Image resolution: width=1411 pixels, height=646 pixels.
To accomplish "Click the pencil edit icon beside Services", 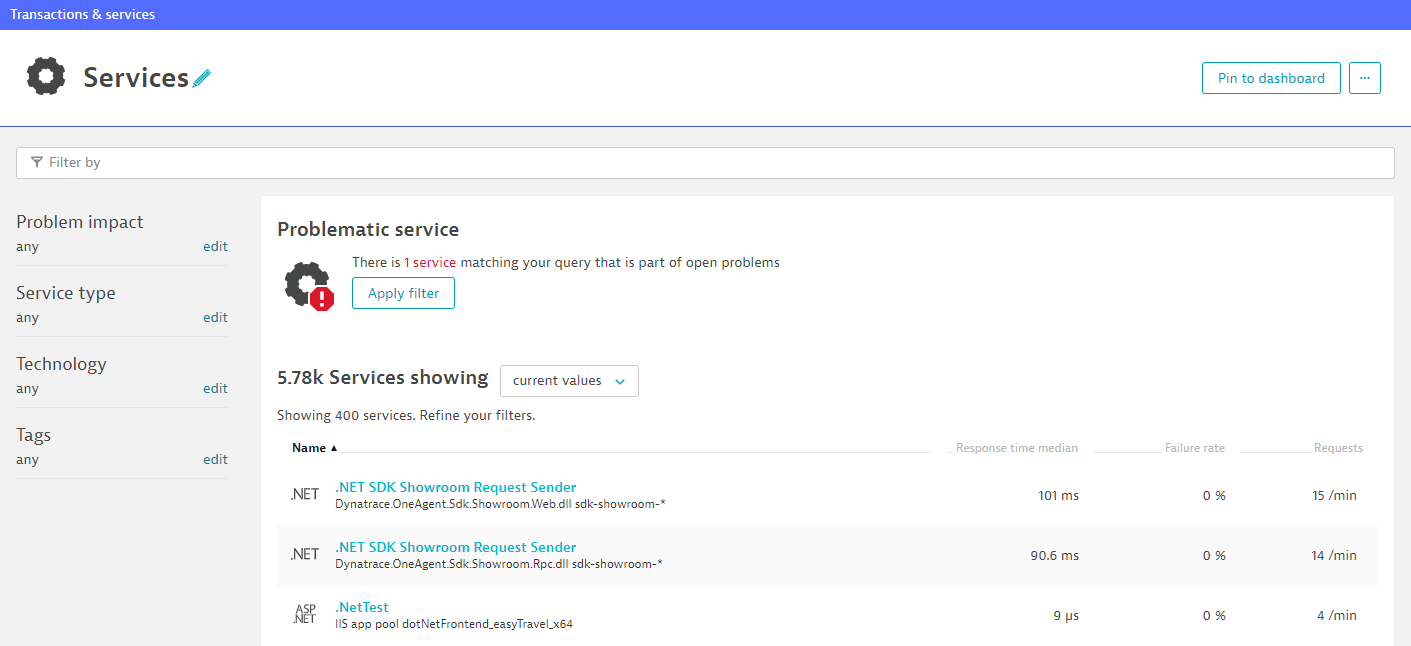I will (x=202, y=78).
